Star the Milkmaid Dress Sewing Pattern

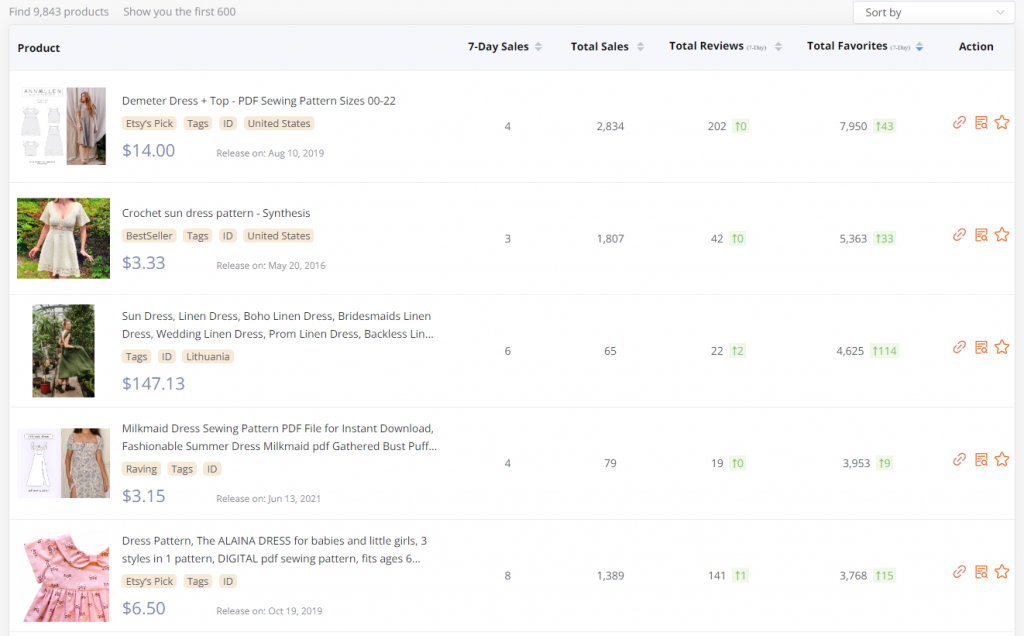pyautogui.click(x=1002, y=460)
